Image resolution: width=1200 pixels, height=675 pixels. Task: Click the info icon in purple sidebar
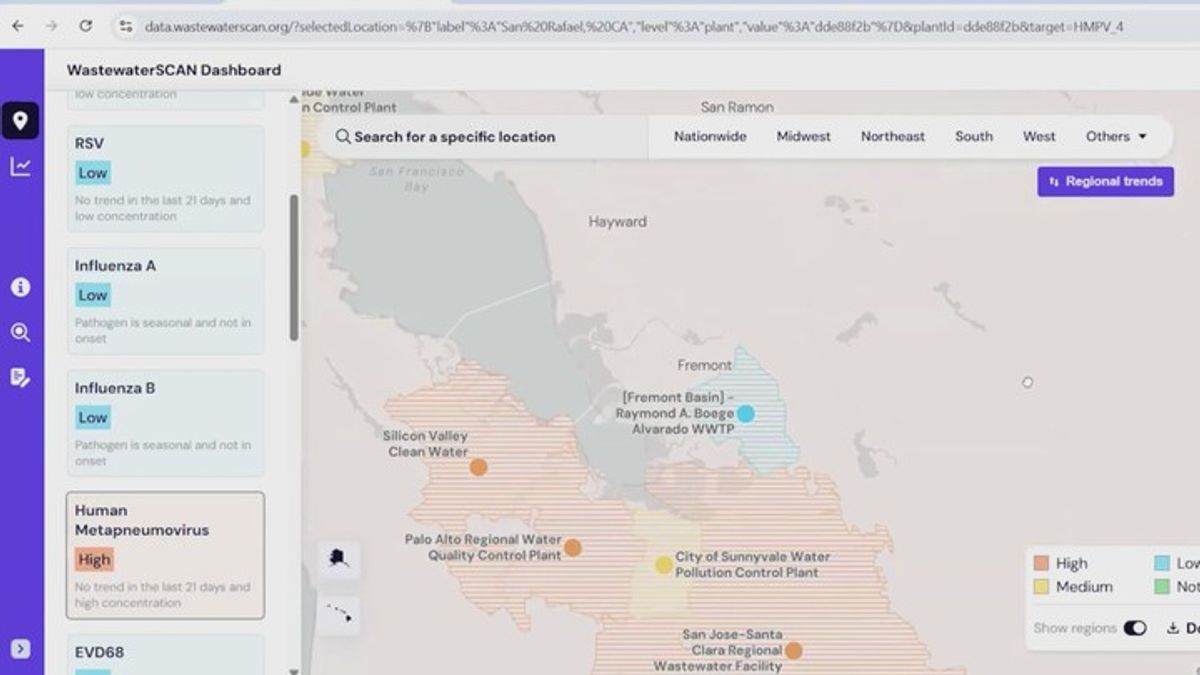click(x=20, y=287)
